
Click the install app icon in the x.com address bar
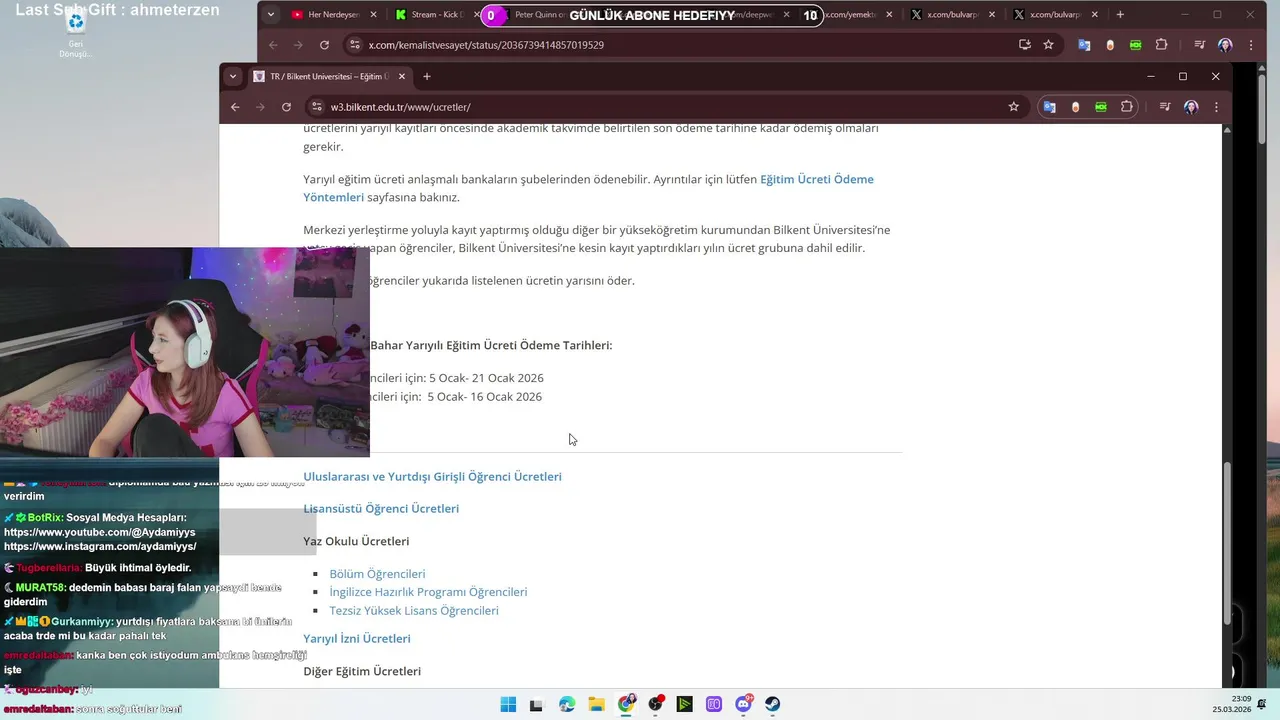click(1024, 45)
